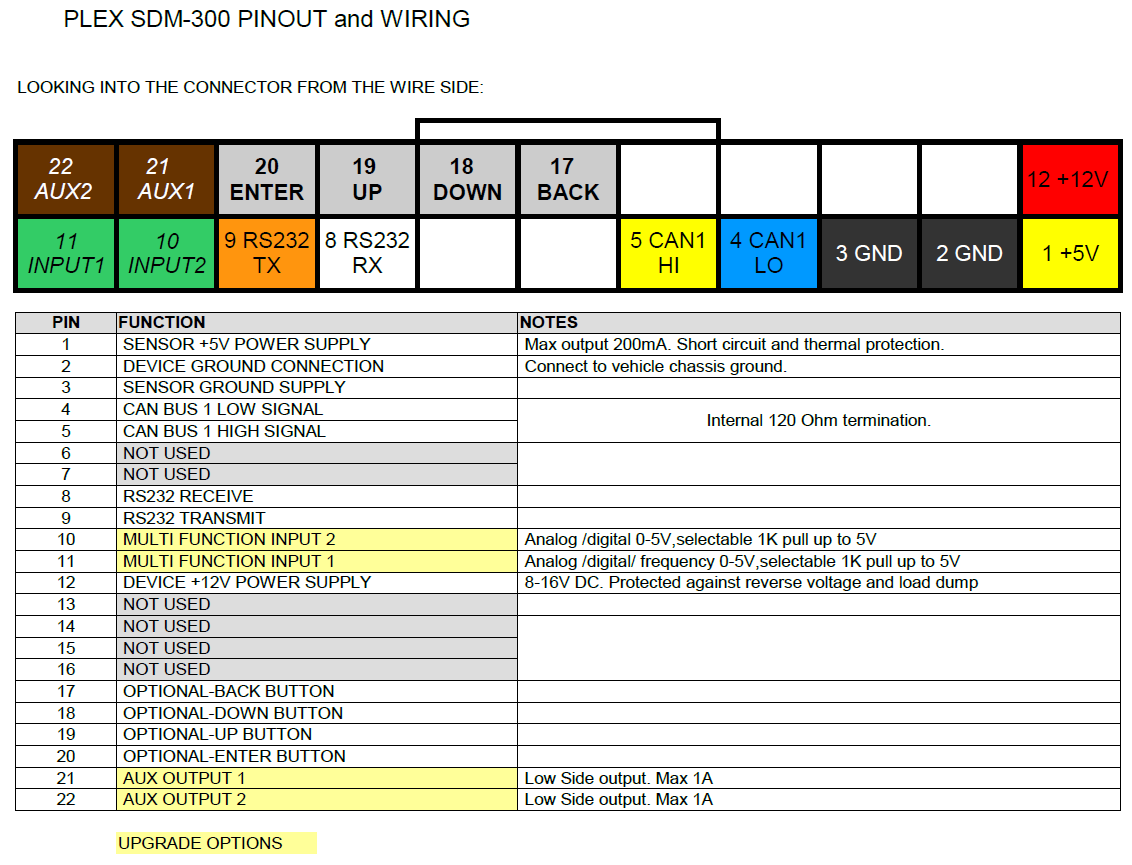Click the green 11 INPUT1 cell
The width and height of the screenshot is (1132, 865).
(66, 253)
